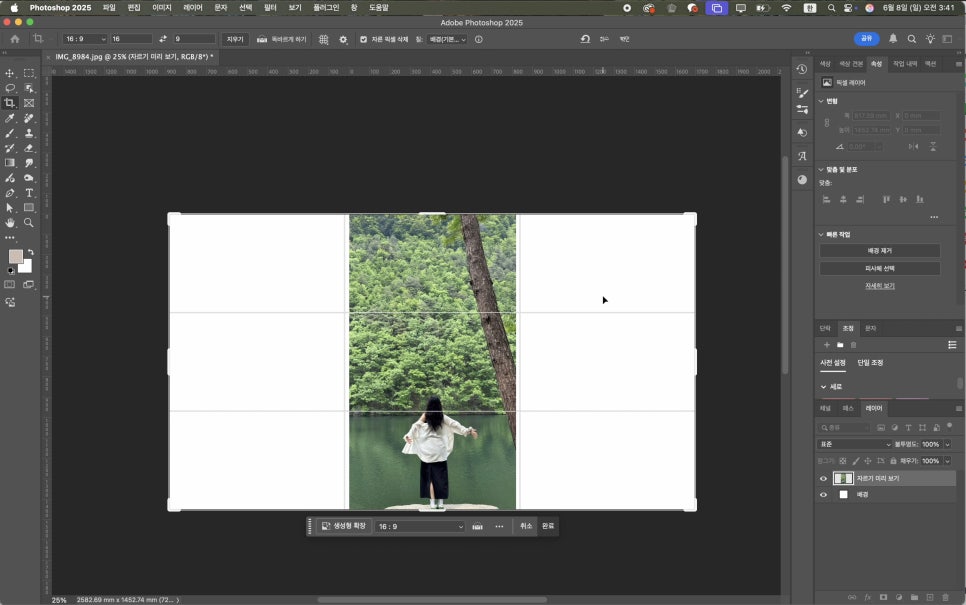Switch to the 채널 tab
Viewport: 966px width, 605px height.
point(825,408)
